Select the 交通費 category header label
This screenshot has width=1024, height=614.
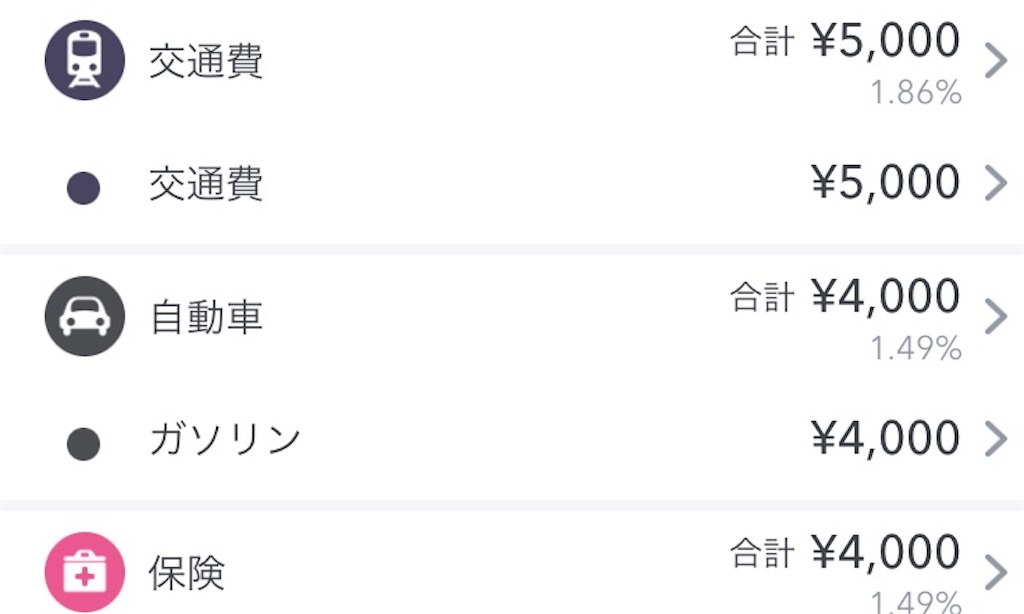pos(206,61)
